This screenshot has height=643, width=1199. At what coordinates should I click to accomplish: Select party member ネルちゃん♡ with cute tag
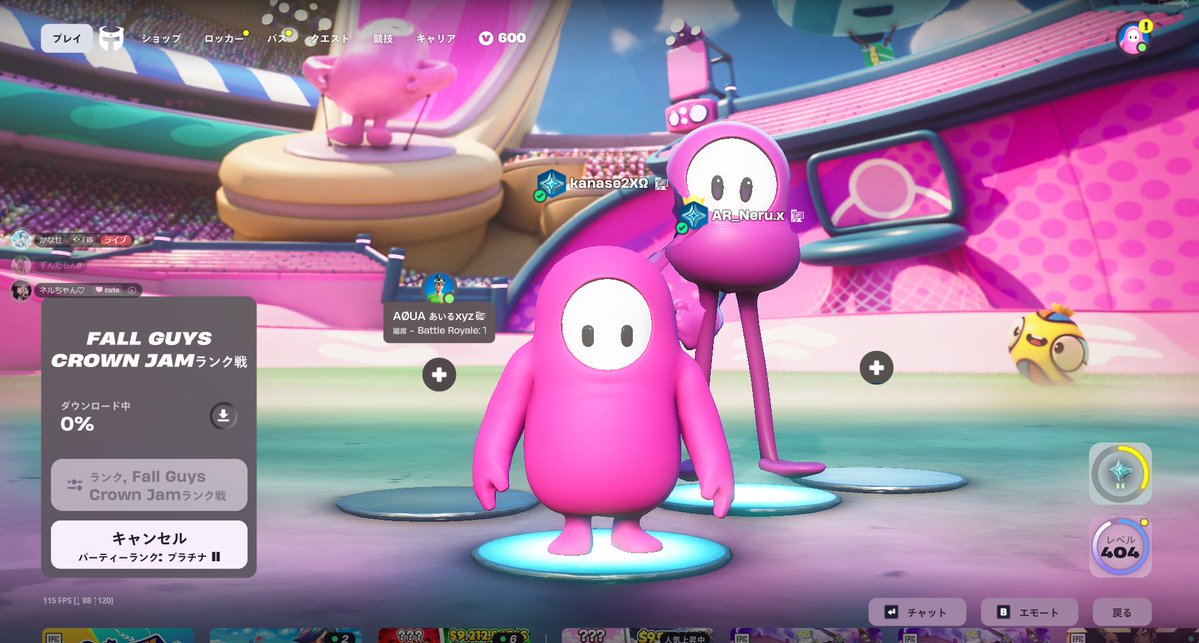[x=76, y=291]
